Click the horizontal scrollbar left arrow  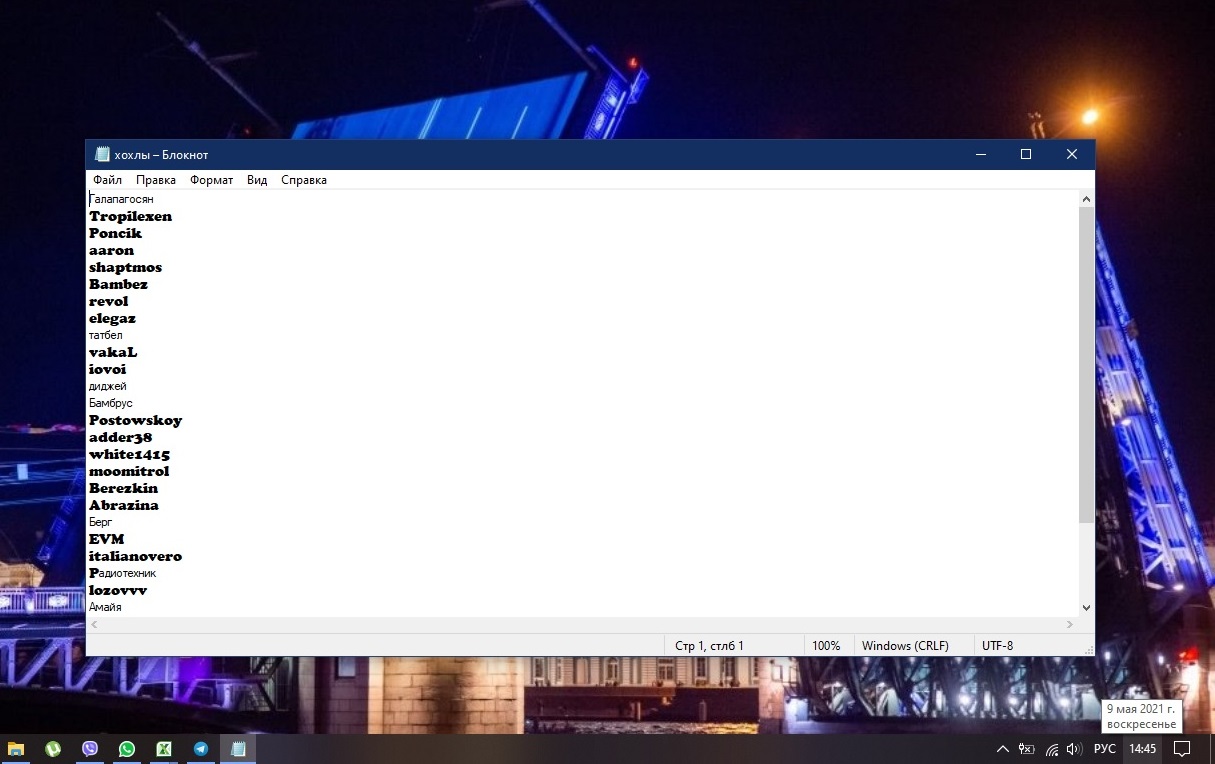coord(95,624)
